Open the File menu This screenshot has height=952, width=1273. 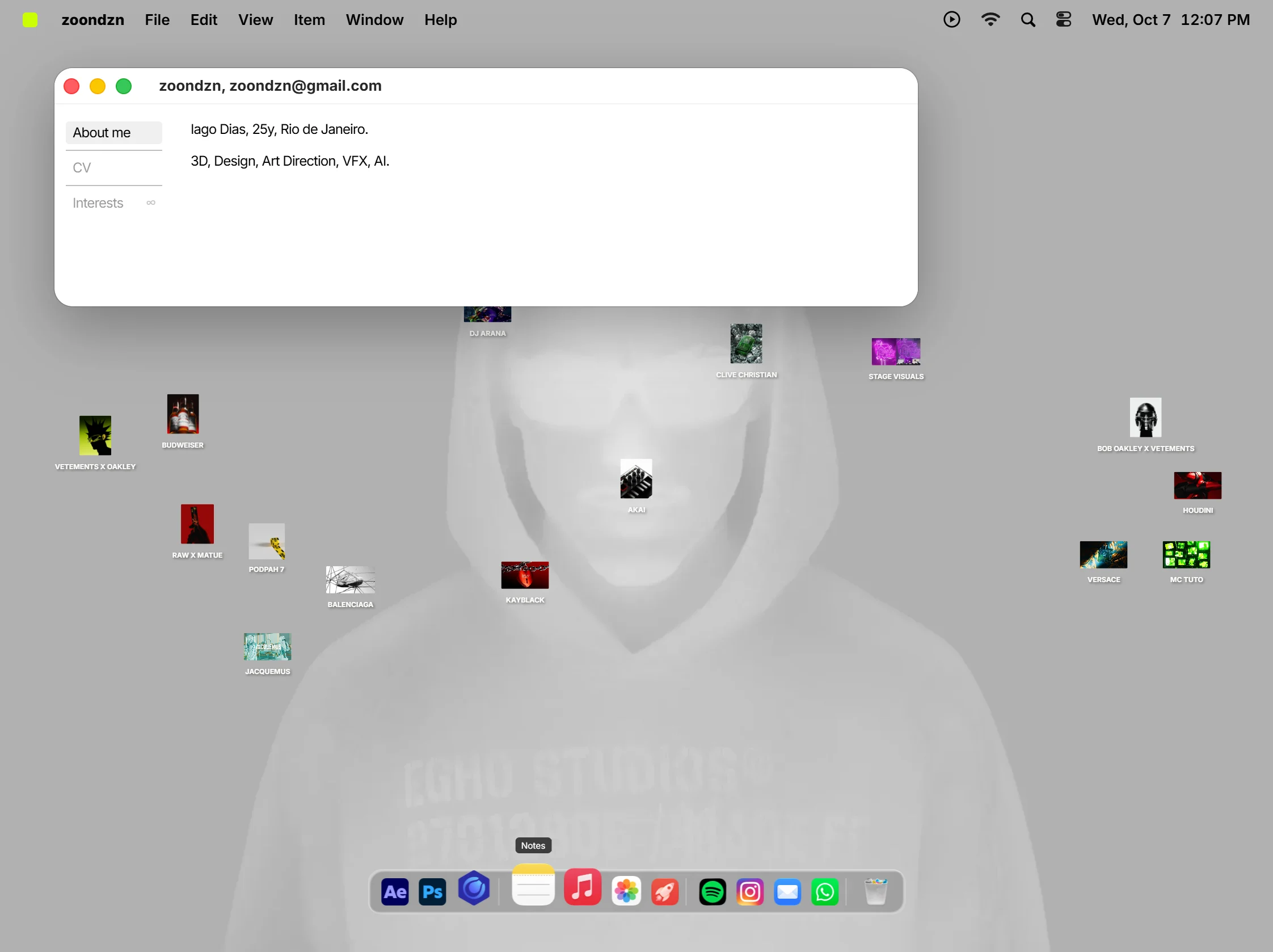click(157, 20)
